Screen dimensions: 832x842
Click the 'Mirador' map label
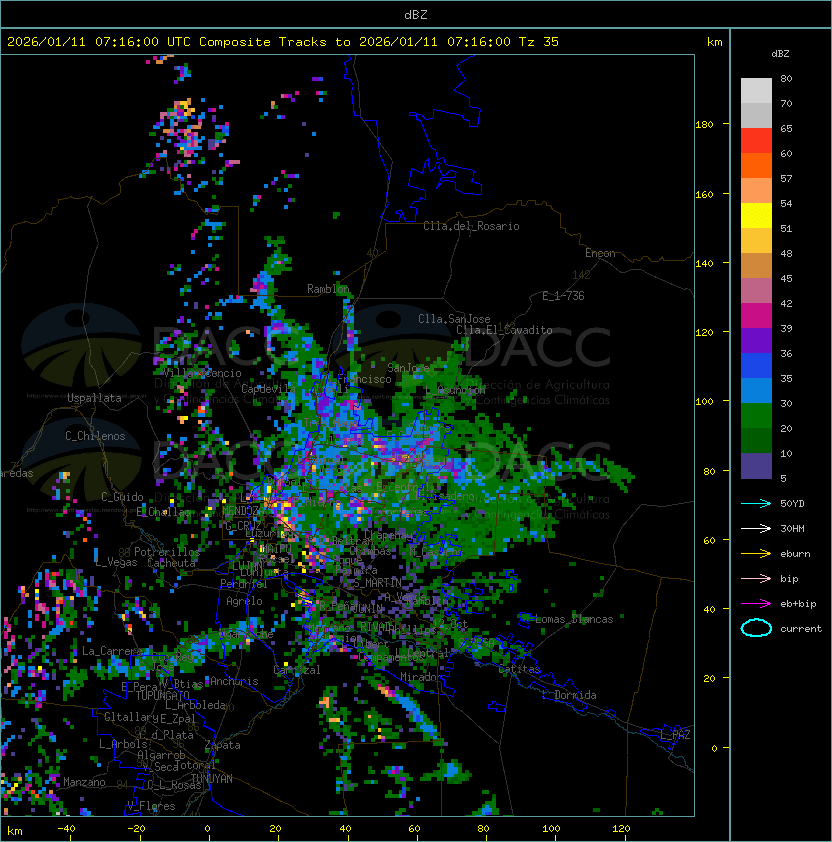tap(422, 677)
